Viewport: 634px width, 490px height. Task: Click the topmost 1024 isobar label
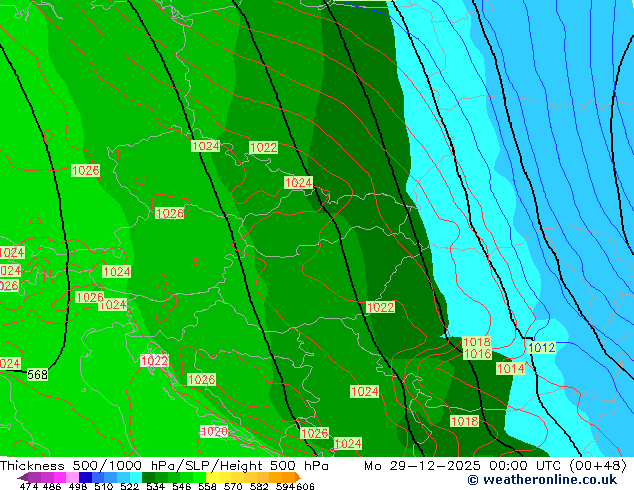click(x=205, y=146)
